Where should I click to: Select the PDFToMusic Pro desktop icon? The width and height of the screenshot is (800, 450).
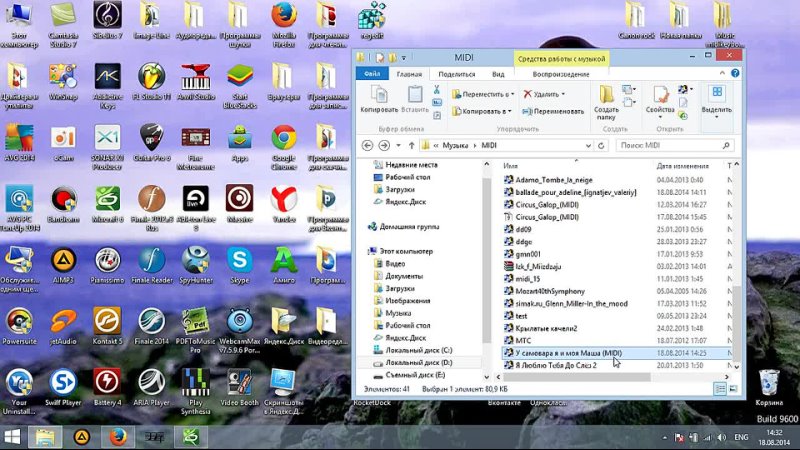[x=195, y=331]
